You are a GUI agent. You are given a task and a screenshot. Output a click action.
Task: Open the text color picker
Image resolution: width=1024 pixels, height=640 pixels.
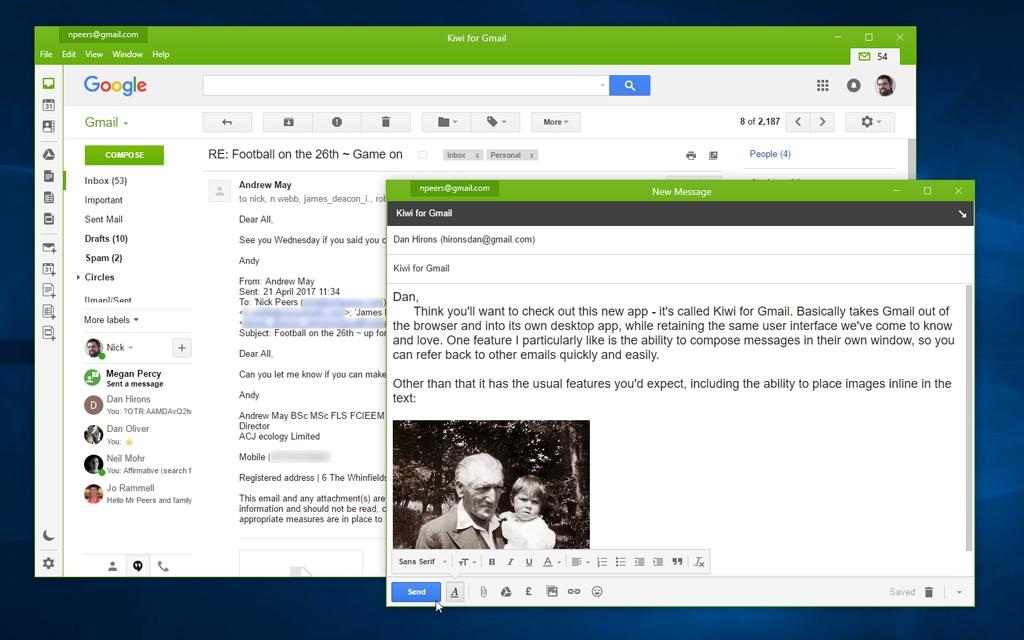[551, 562]
